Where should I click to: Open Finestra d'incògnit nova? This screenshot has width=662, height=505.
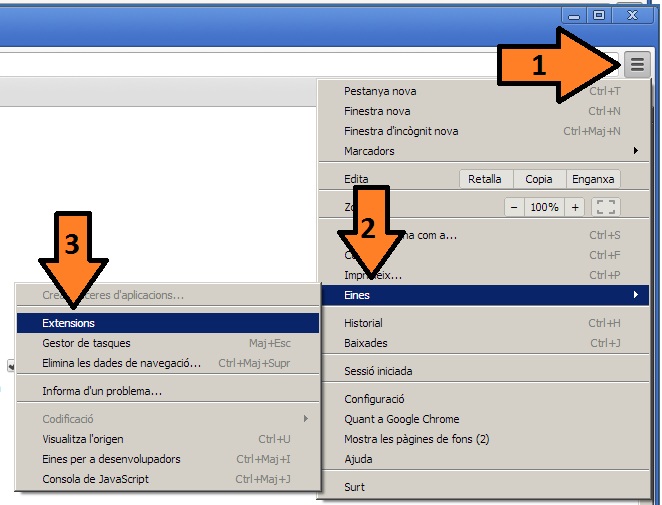coord(484,131)
